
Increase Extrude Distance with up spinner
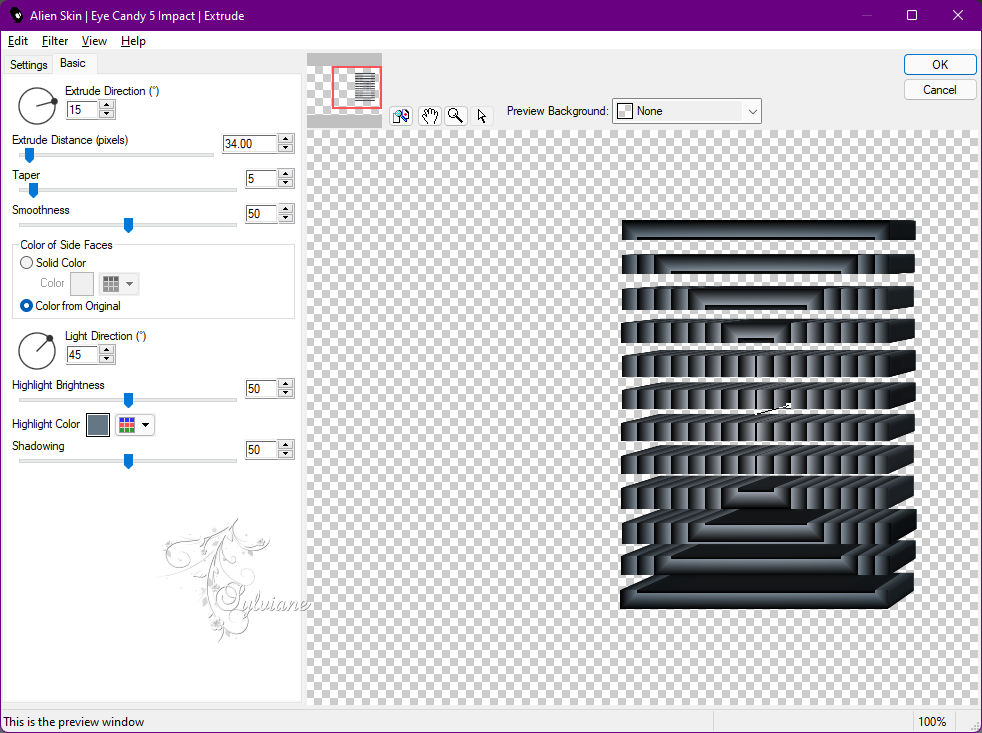(286, 139)
